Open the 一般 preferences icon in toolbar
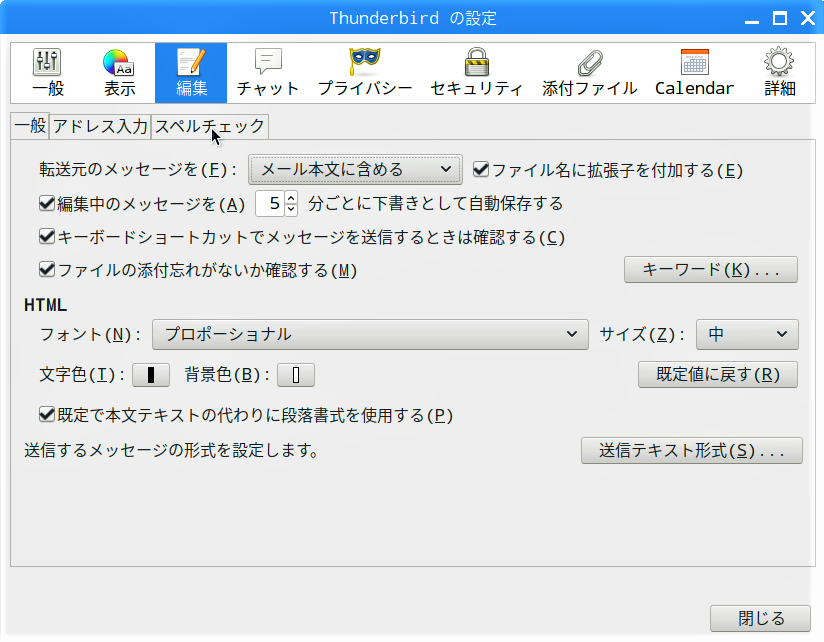This screenshot has width=824, height=642. tap(48, 73)
